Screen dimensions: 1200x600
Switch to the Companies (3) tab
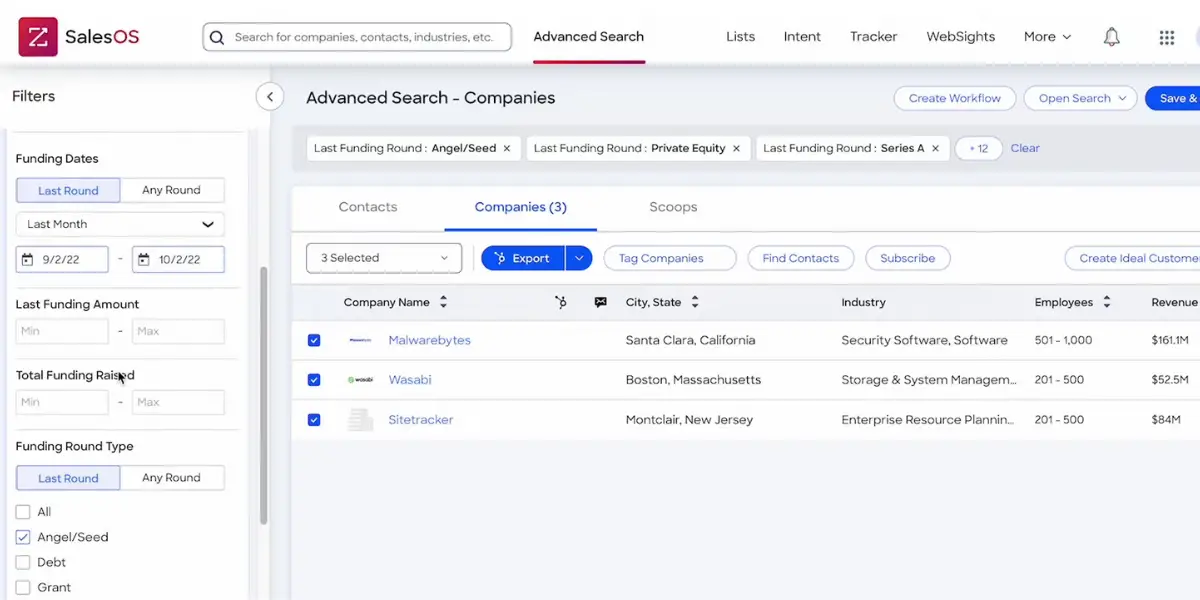521,207
